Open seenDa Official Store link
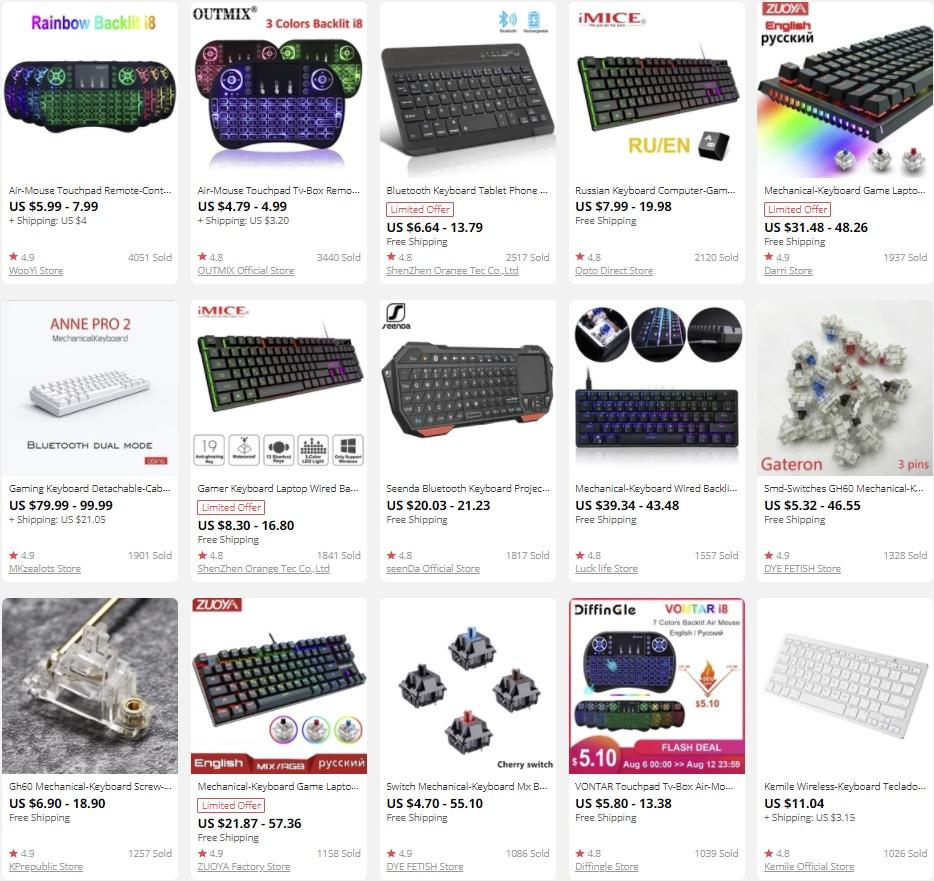The image size is (934, 881). coord(432,568)
